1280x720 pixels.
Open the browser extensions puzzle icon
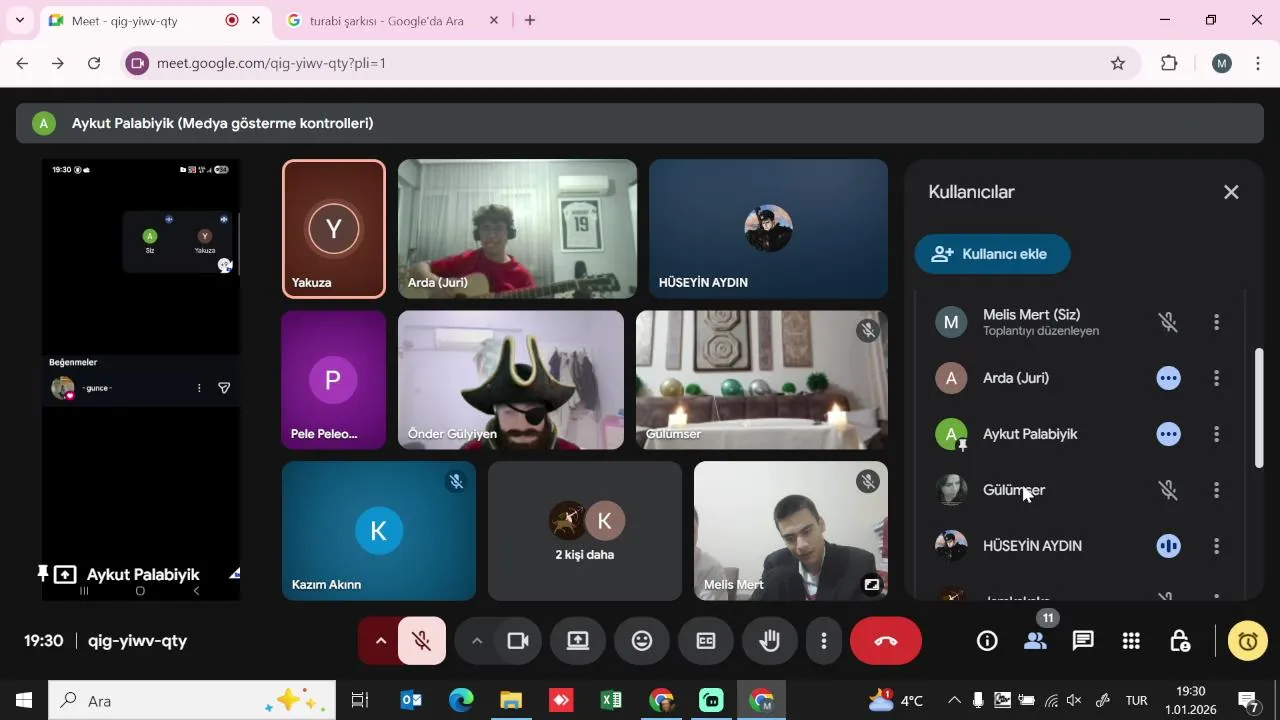pyautogui.click(x=1169, y=63)
